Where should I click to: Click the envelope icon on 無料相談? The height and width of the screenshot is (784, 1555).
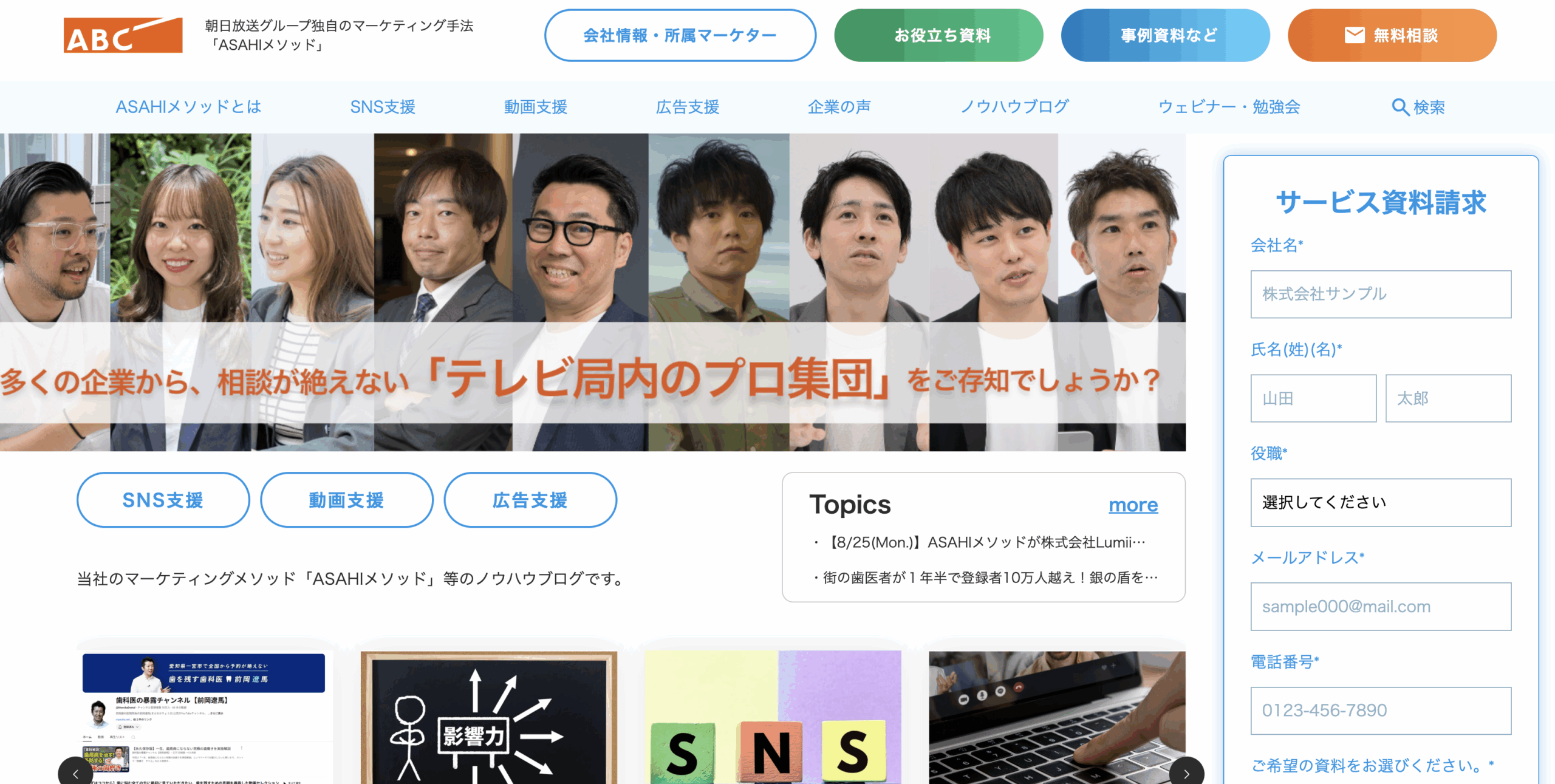click(1354, 35)
